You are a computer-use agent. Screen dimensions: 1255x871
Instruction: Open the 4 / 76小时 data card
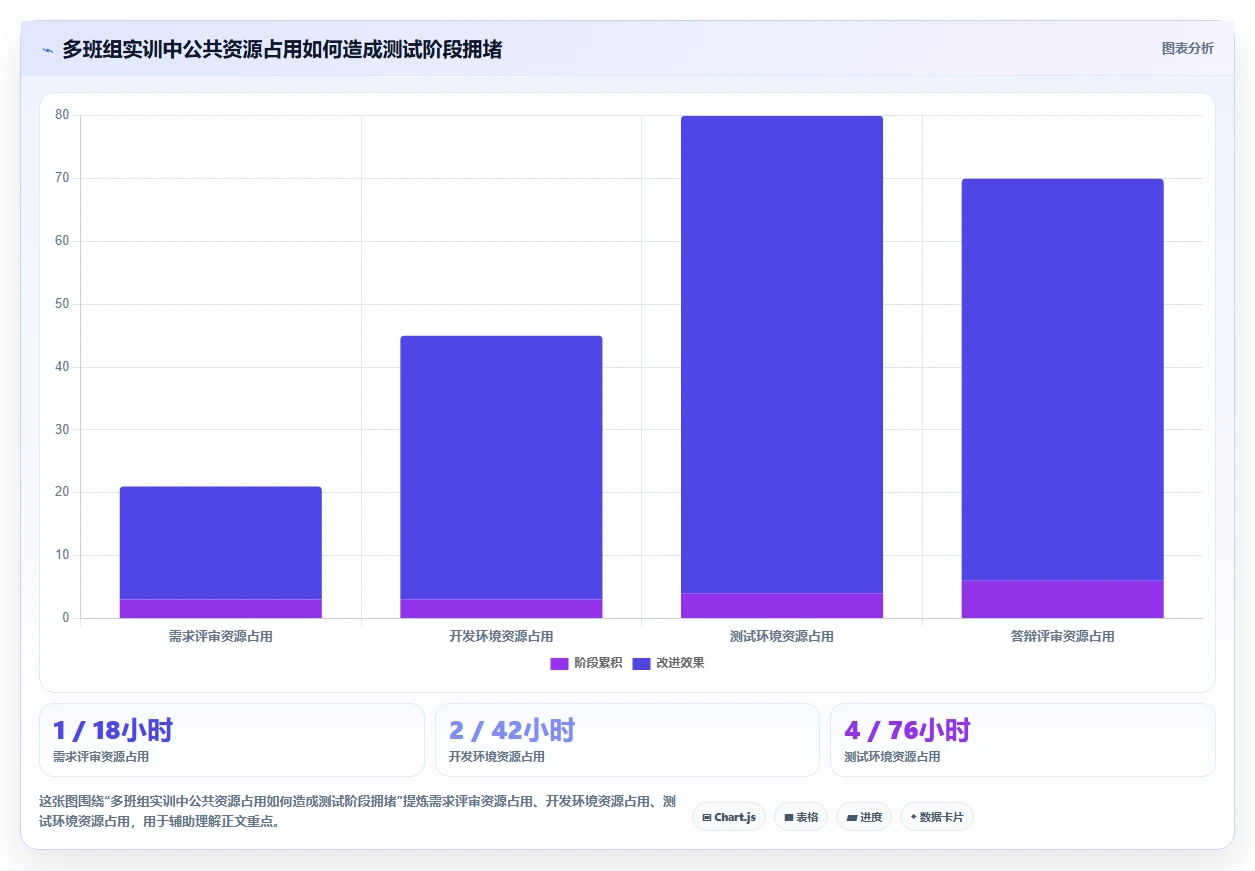[x=1023, y=740]
